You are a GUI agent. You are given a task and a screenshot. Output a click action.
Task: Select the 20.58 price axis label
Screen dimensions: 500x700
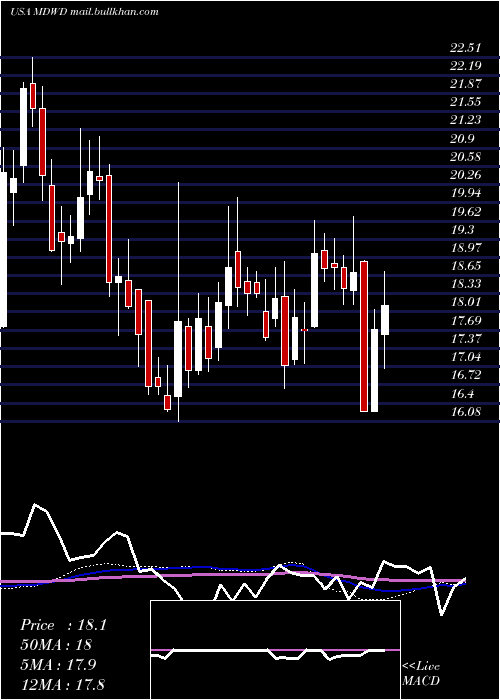coord(466,157)
